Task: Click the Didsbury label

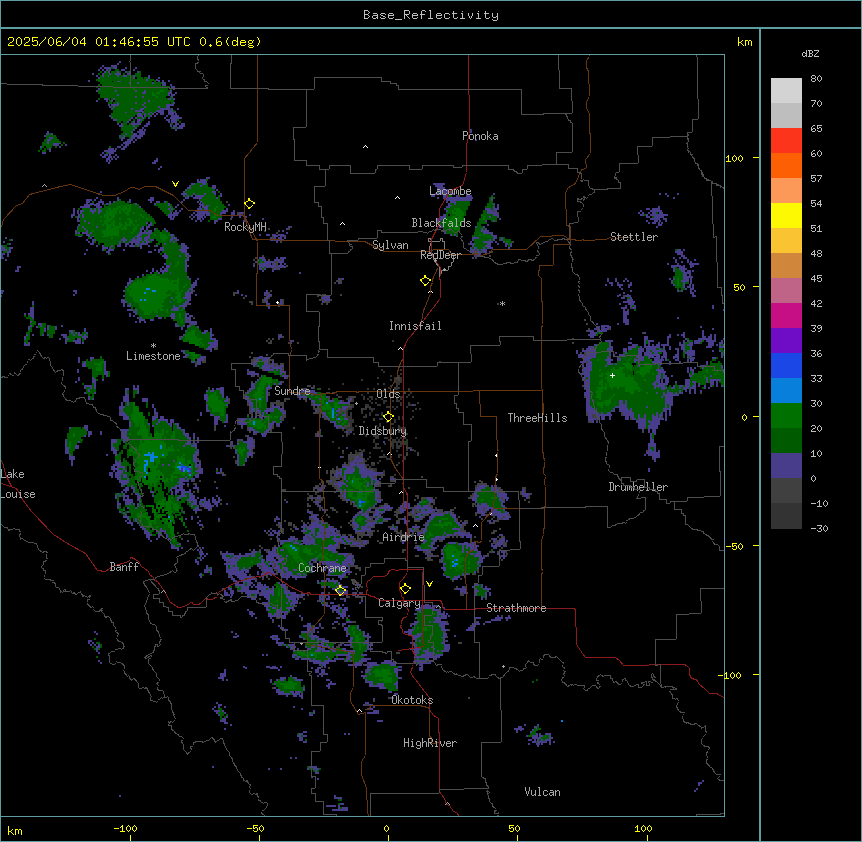Action: tap(383, 431)
